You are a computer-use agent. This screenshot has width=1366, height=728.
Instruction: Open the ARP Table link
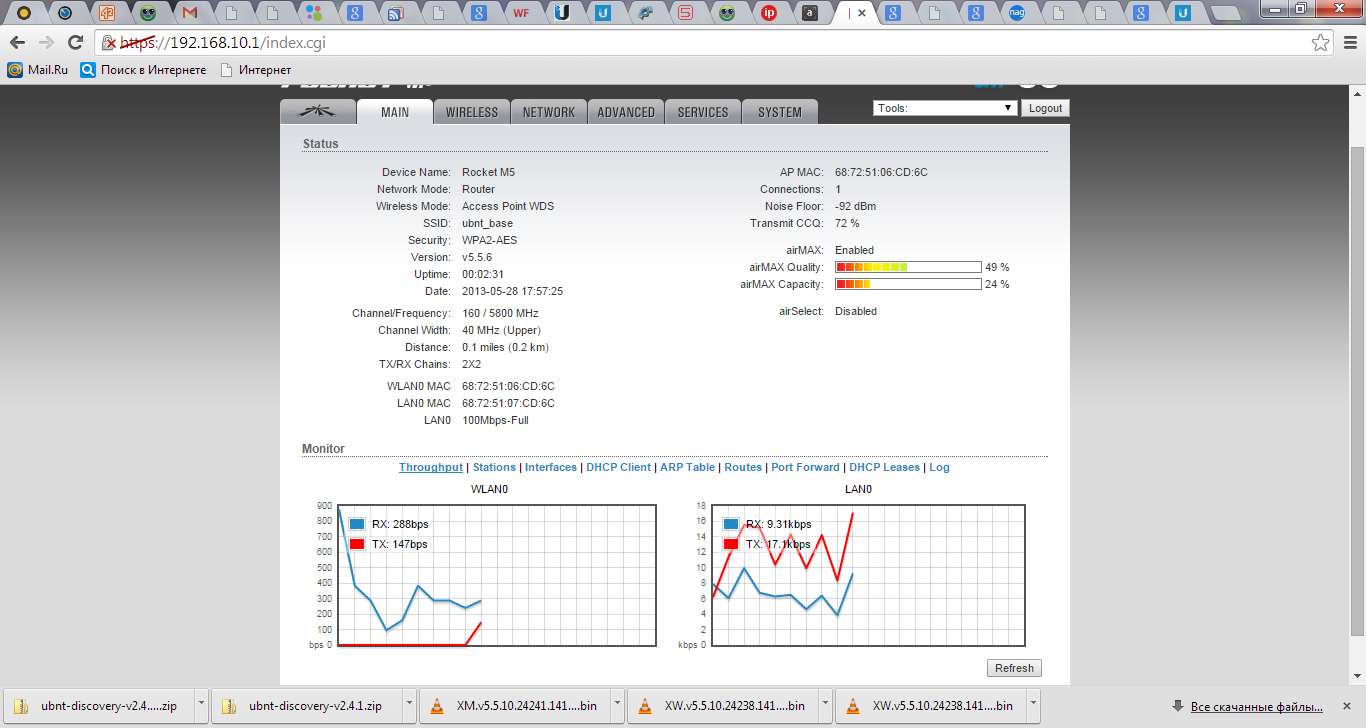point(688,467)
